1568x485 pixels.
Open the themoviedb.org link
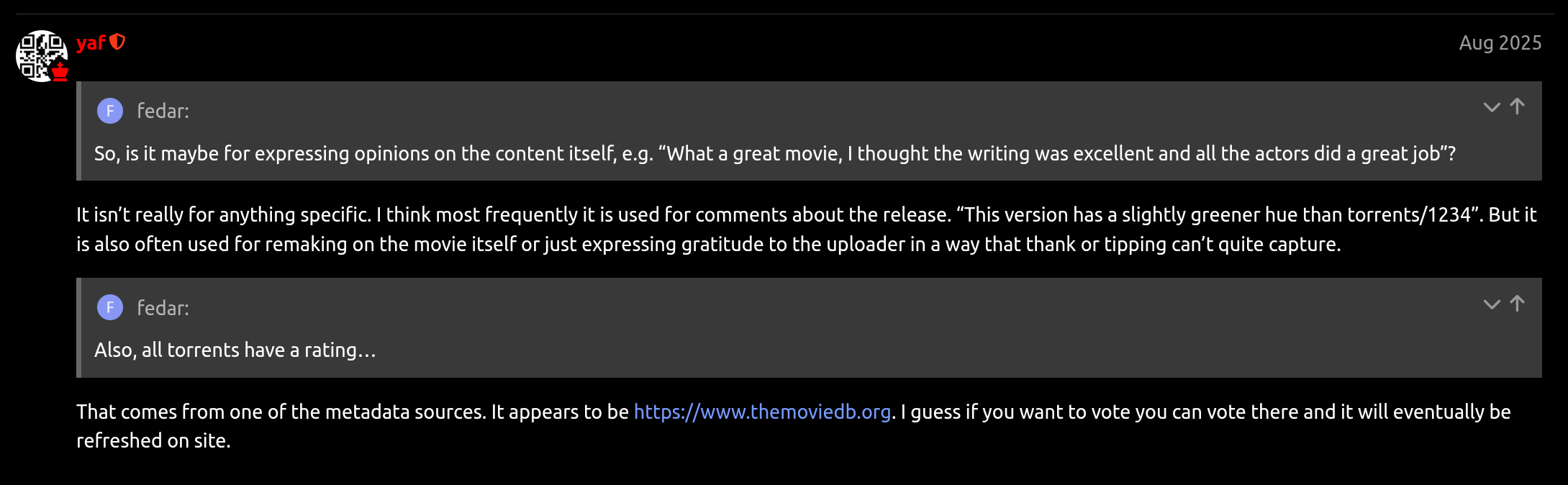click(x=762, y=412)
